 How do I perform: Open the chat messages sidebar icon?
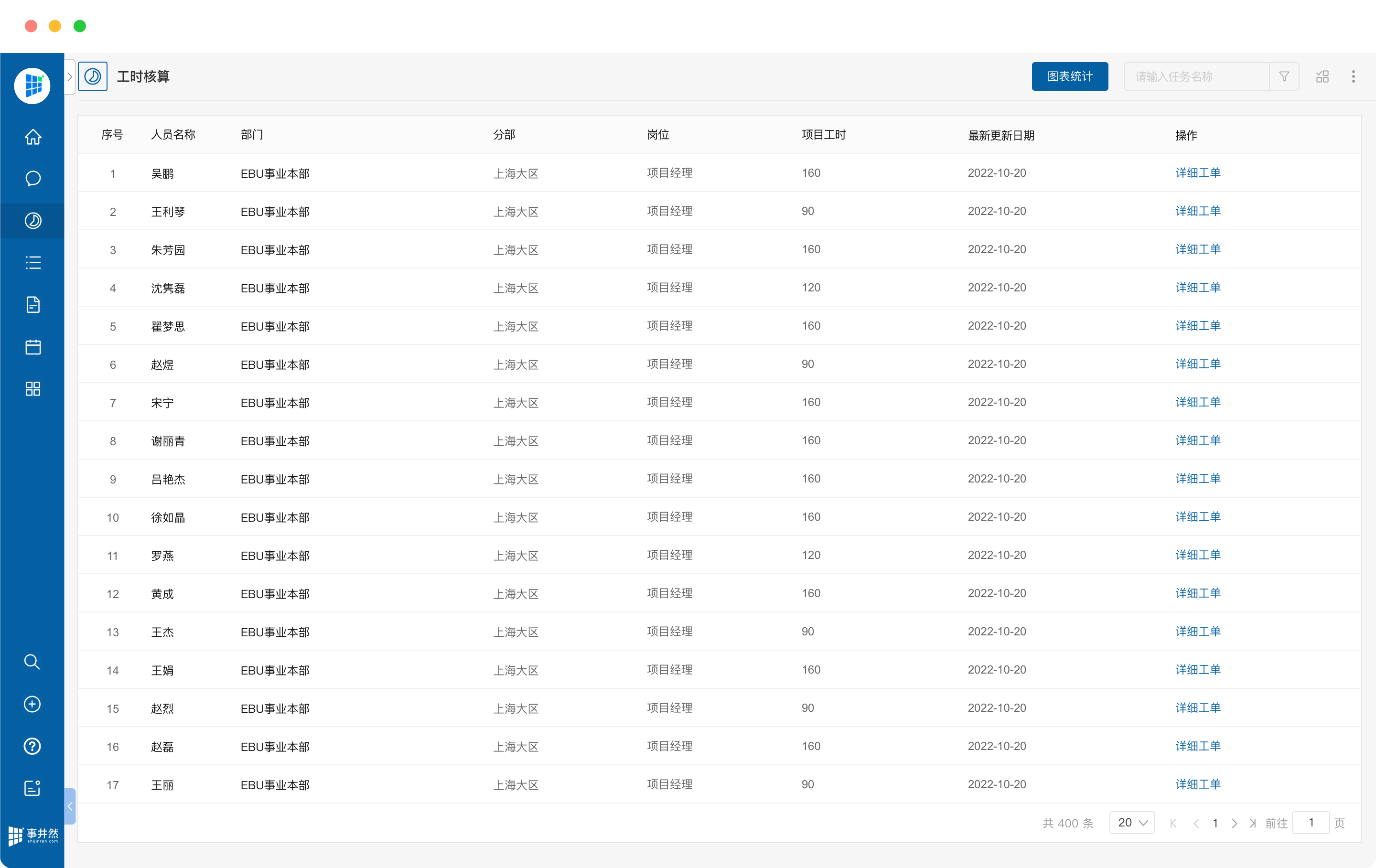pyautogui.click(x=32, y=179)
